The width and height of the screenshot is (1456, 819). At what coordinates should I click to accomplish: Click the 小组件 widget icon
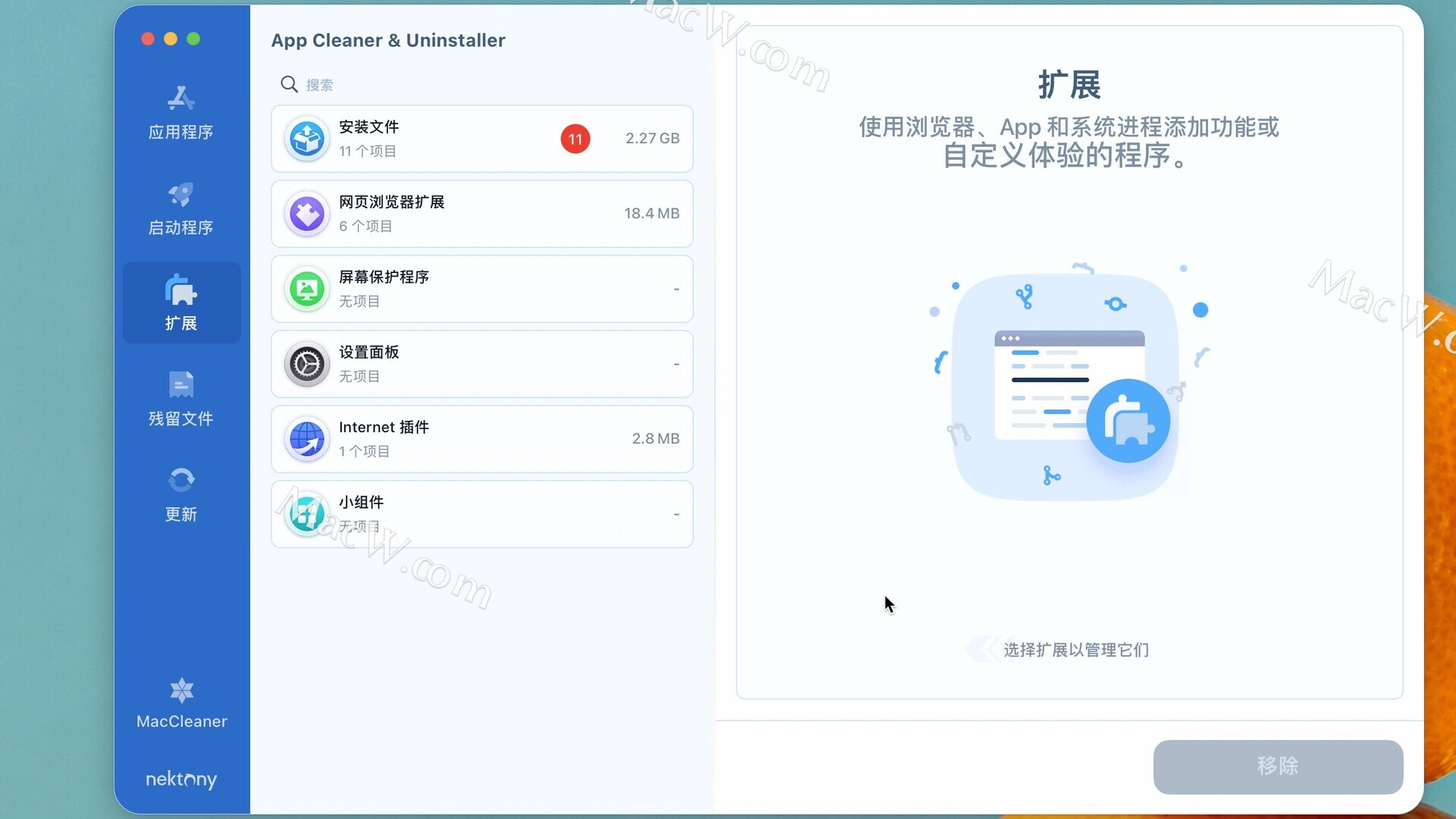(307, 514)
